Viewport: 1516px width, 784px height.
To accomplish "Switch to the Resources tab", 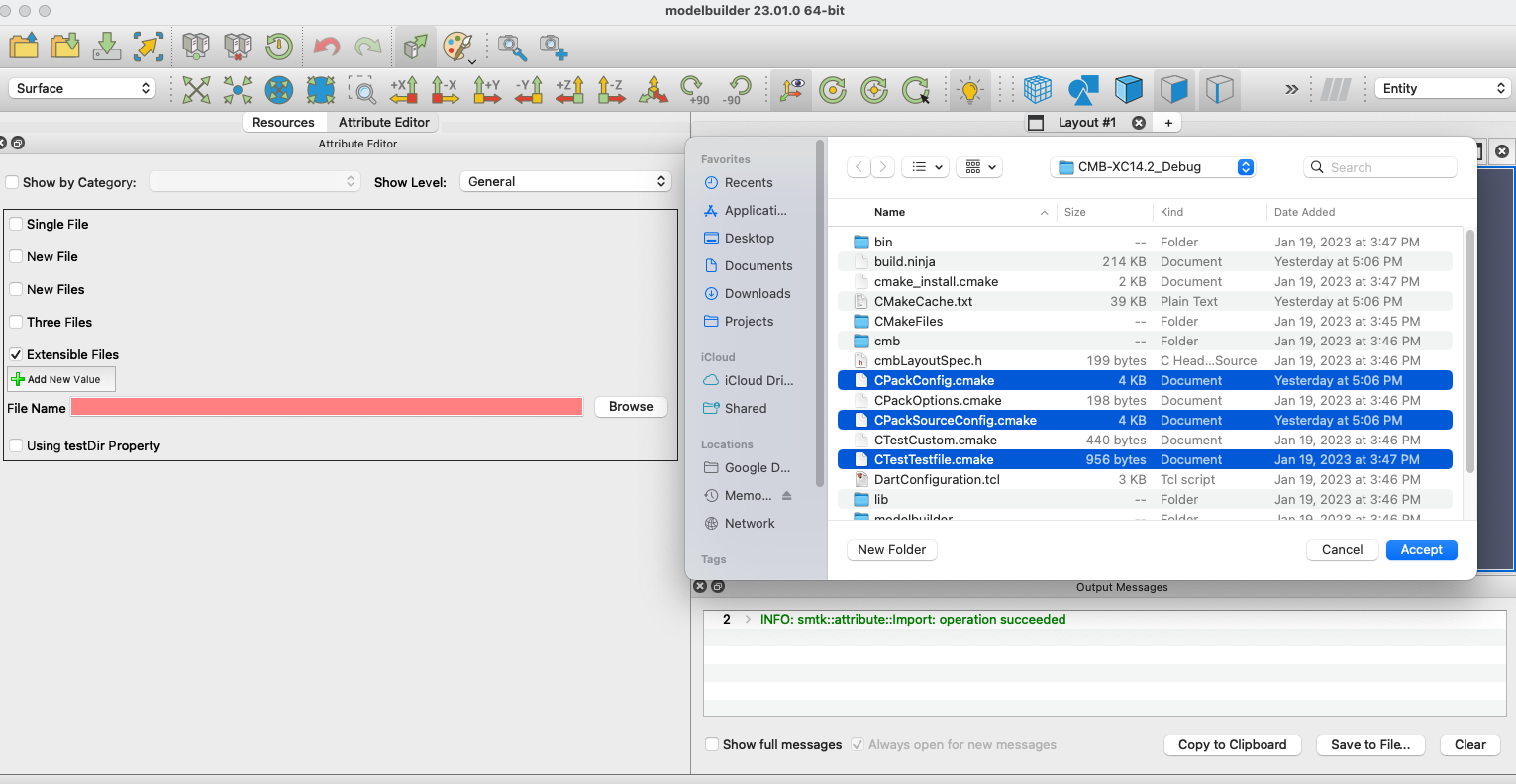I will point(283,122).
